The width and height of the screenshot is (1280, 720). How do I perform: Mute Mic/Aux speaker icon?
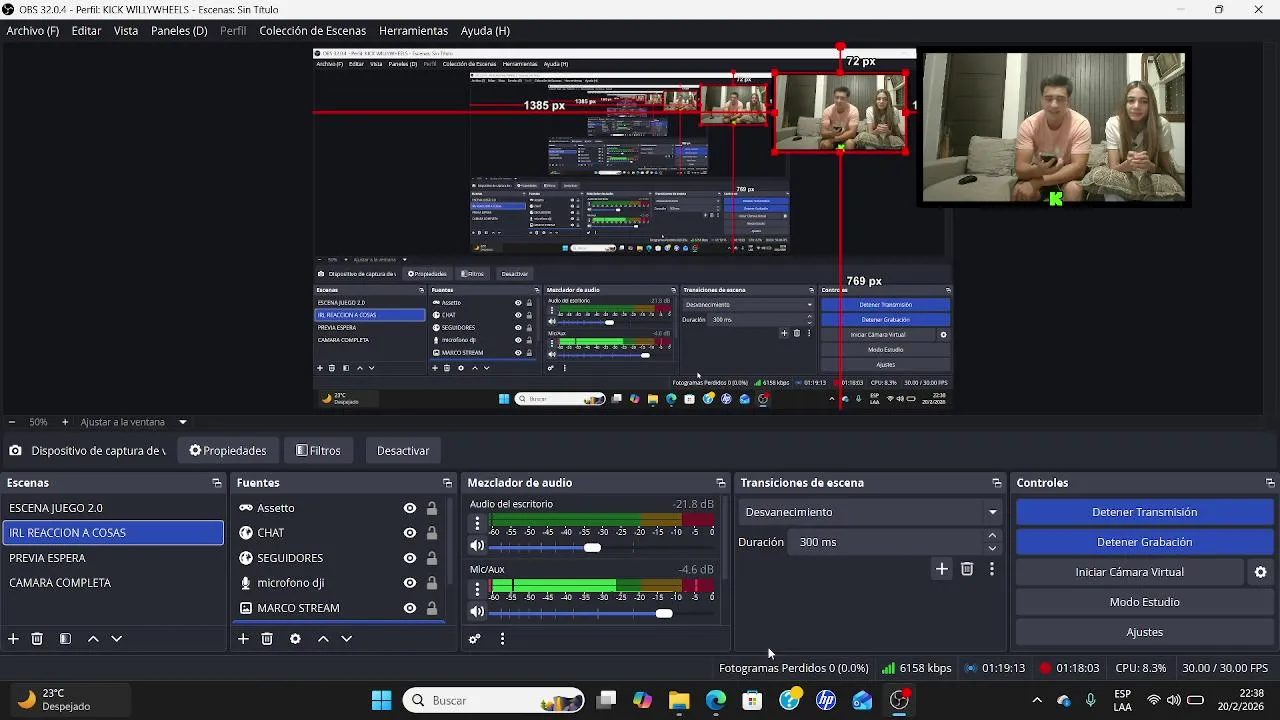(x=477, y=612)
